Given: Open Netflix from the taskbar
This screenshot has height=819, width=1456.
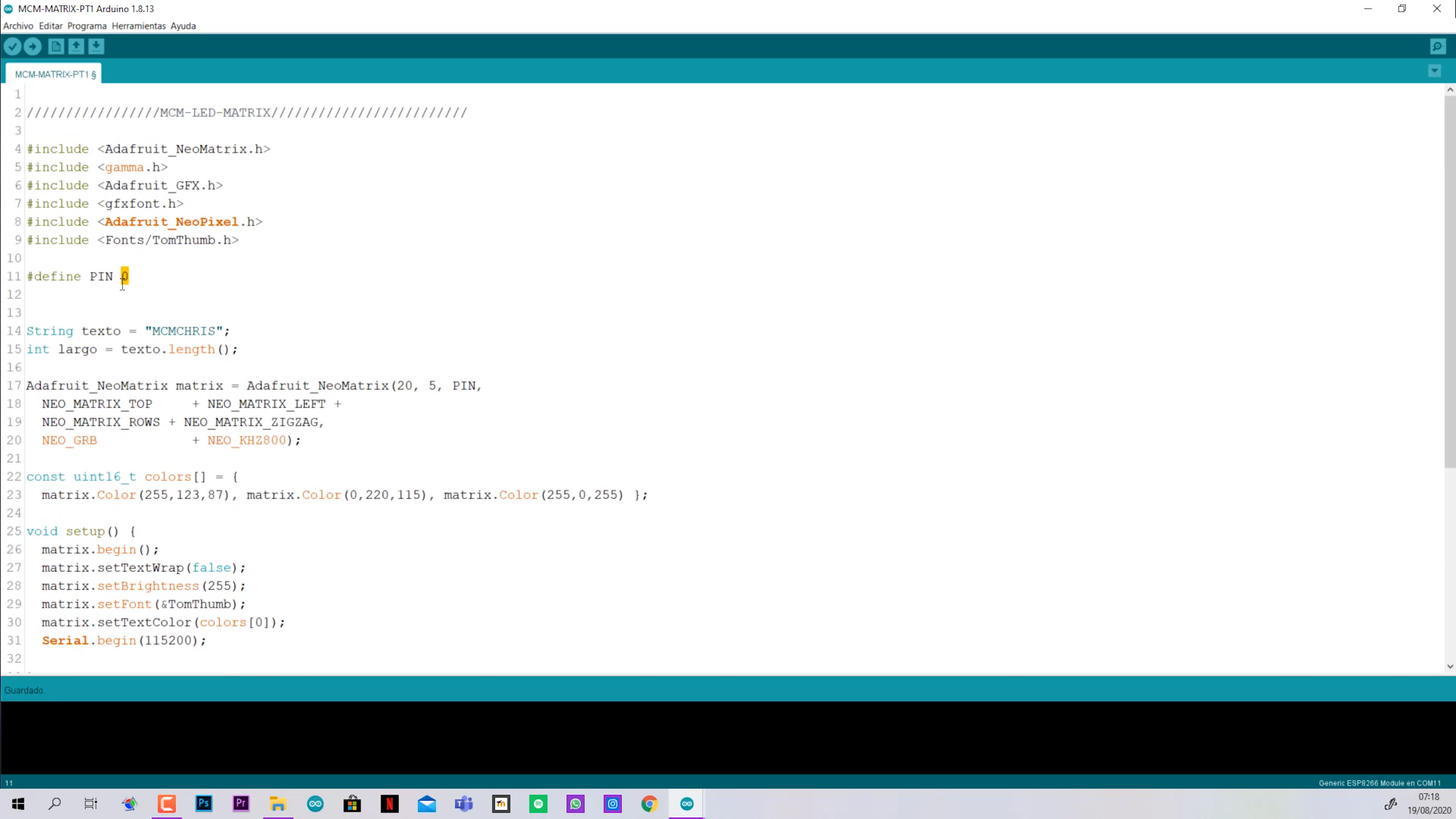Looking at the screenshot, I should [x=390, y=804].
